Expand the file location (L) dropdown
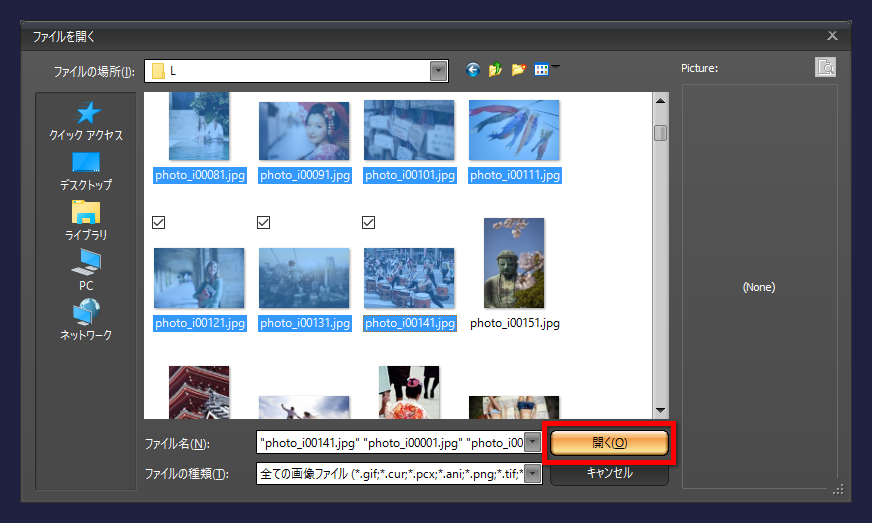 click(x=438, y=71)
